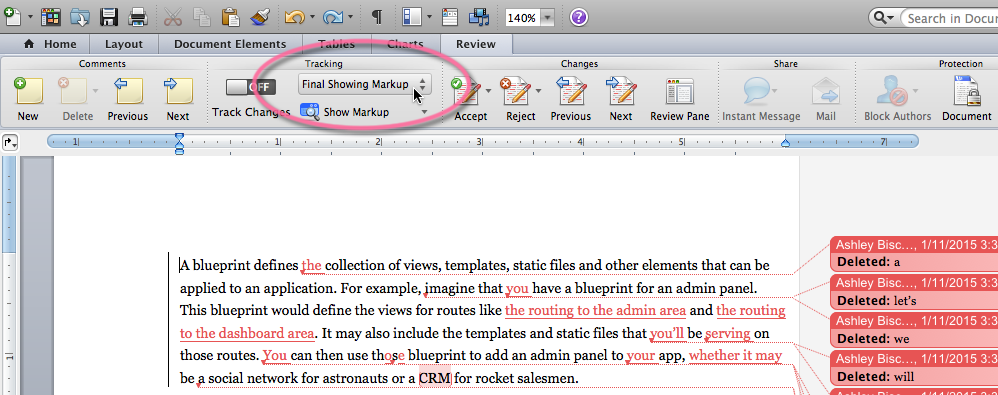This screenshot has width=998, height=395.
Task: Save the document with floppy icon
Action: [109, 17]
